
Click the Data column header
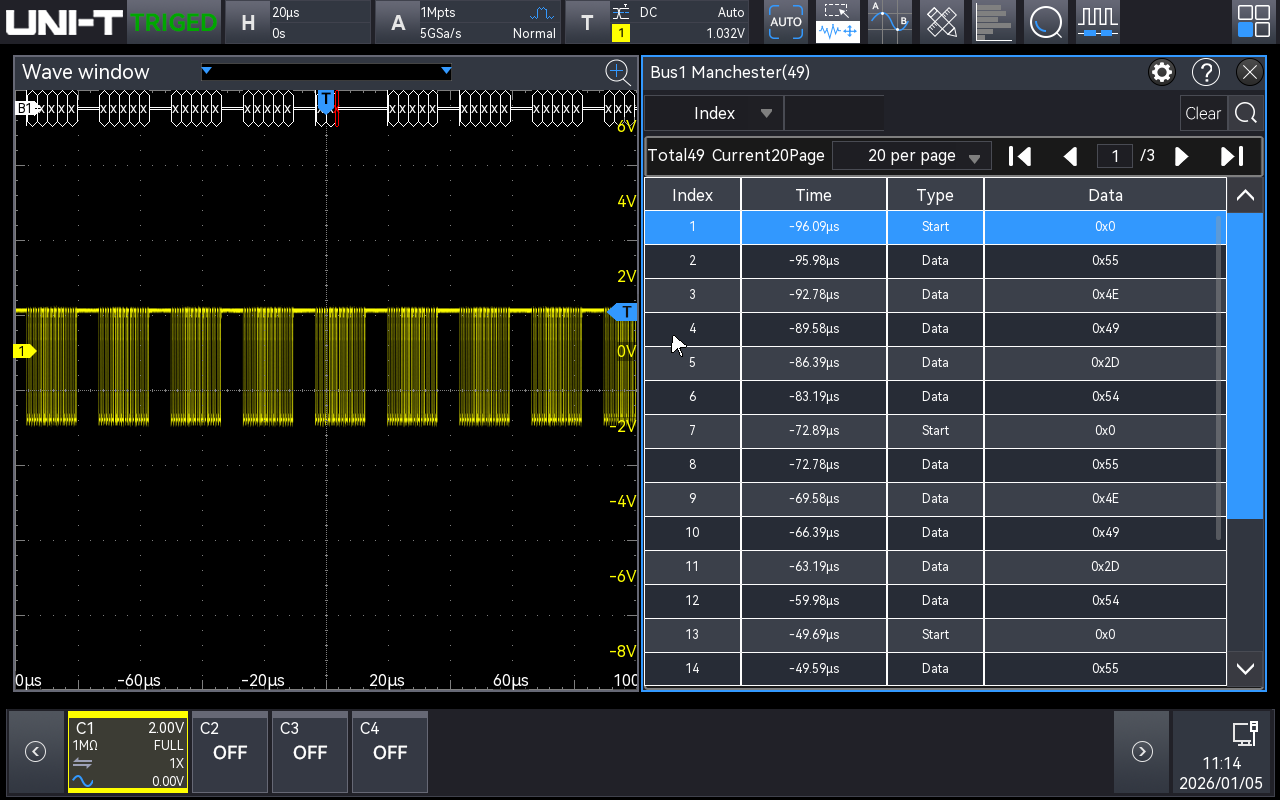(x=1105, y=195)
